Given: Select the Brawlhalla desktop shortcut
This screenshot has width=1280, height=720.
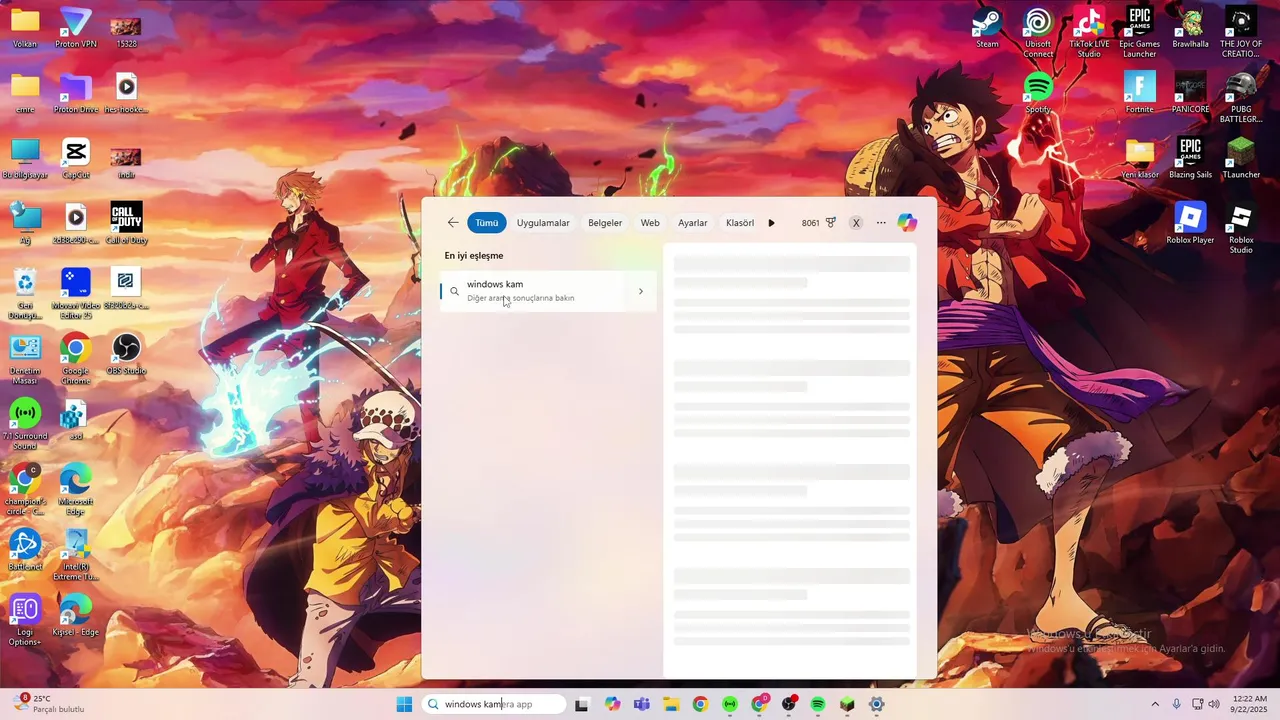Looking at the screenshot, I should [x=1190, y=28].
